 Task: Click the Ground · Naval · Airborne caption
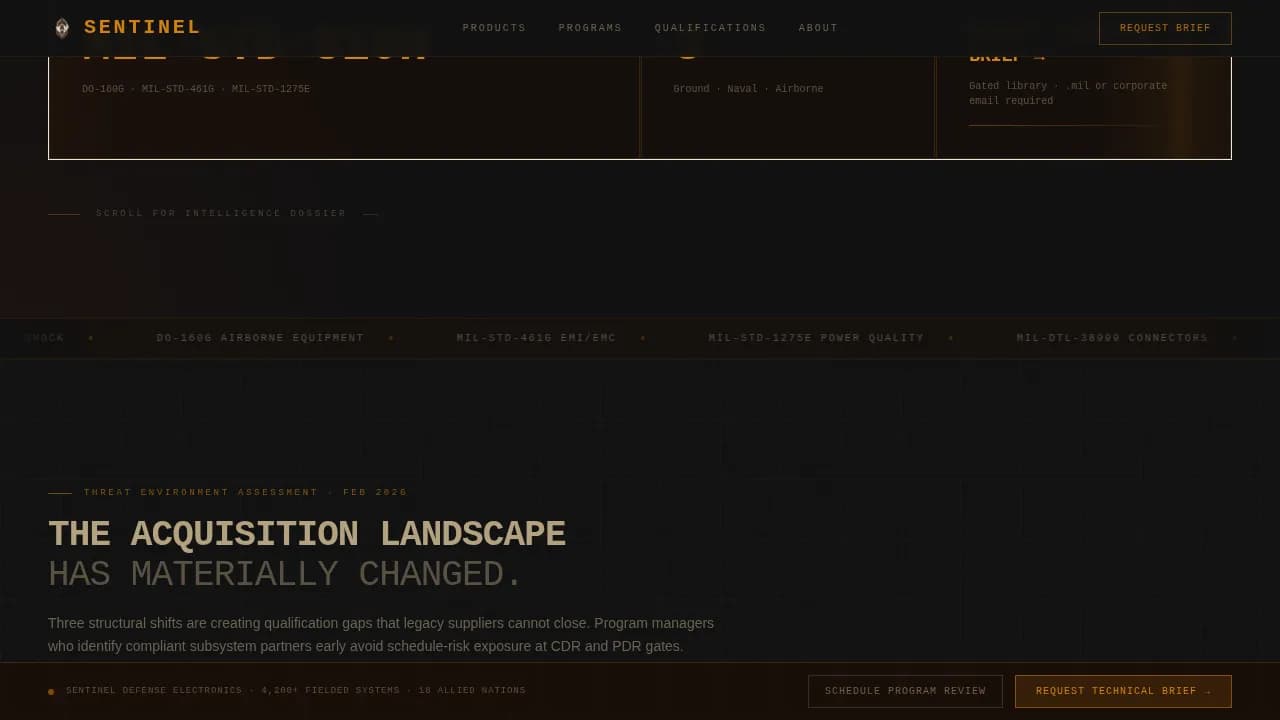(x=748, y=89)
